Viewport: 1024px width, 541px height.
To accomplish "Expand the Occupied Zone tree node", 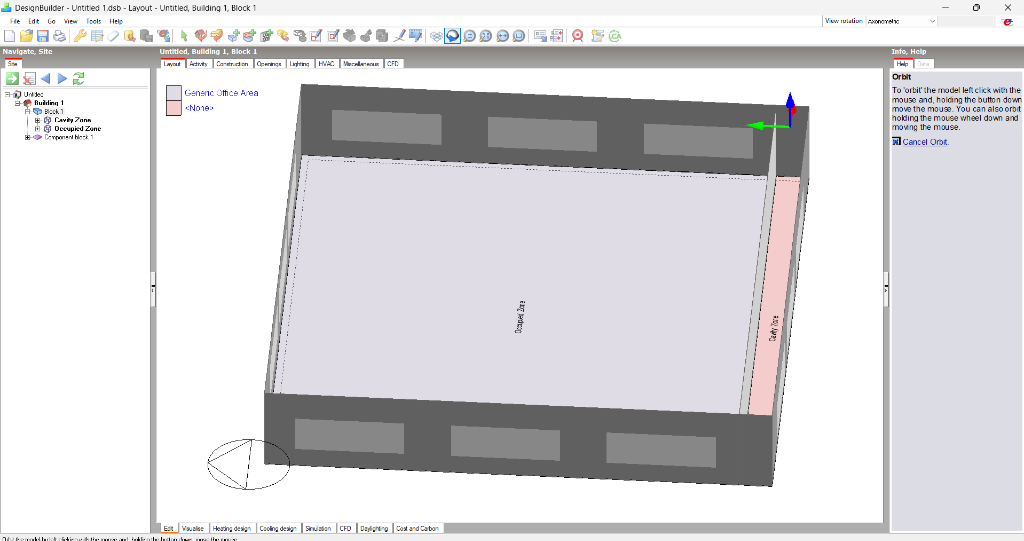I will coord(37,129).
